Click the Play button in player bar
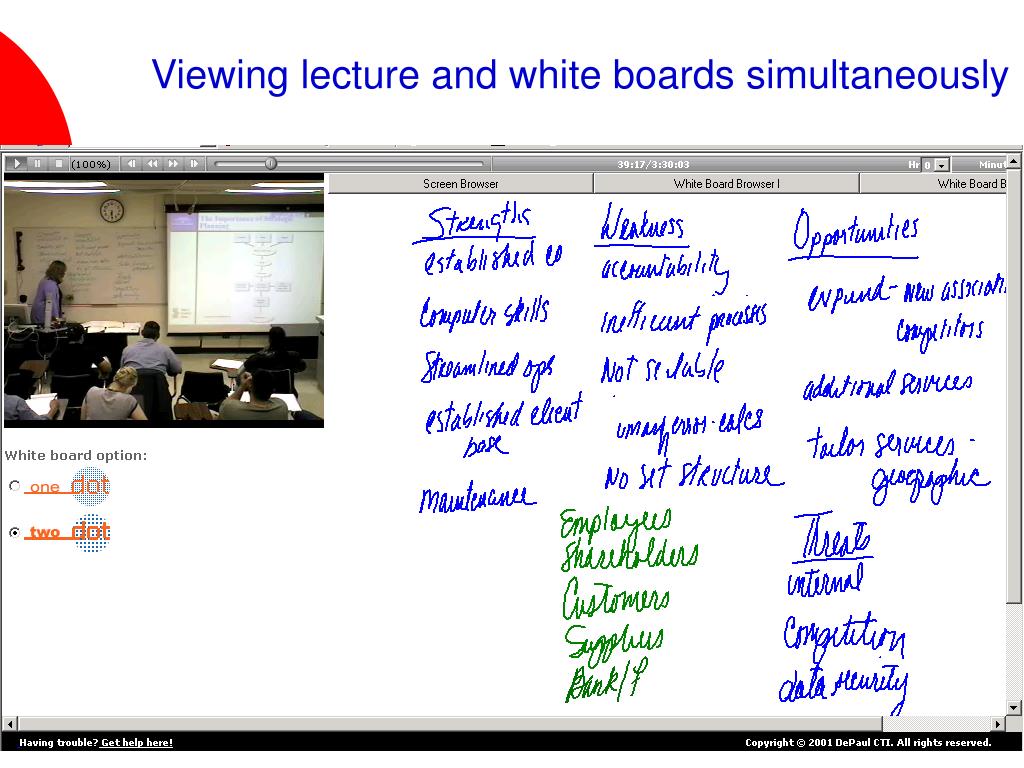1024x768 pixels. click(x=18, y=163)
